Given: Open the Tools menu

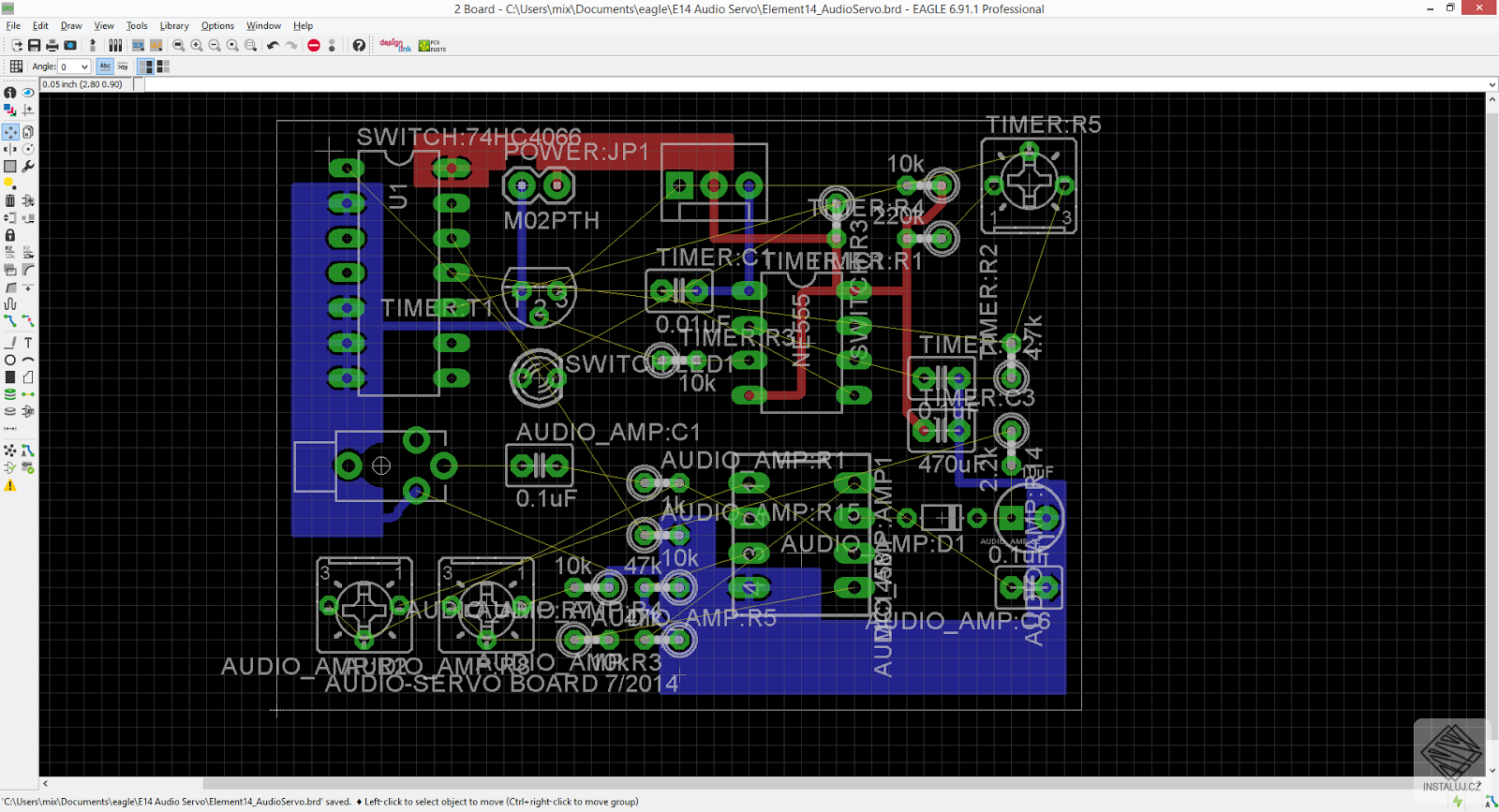Looking at the screenshot, I should 137,26.
